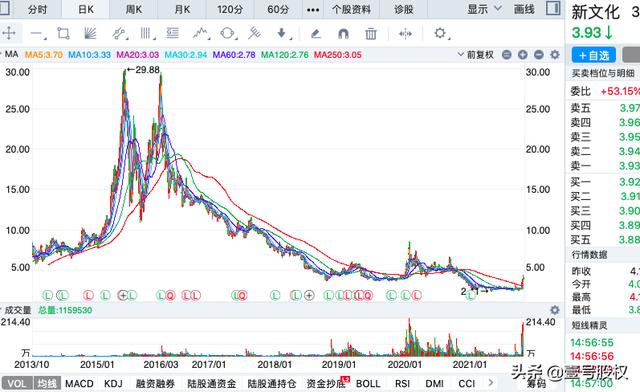Click the 短线精灵 section header
The width and height of the screenshot is (640, 392).
click(x=589, y=325)
